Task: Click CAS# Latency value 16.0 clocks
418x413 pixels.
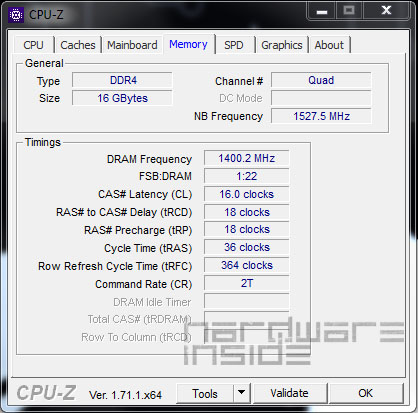Action: [x=247, y=194]
